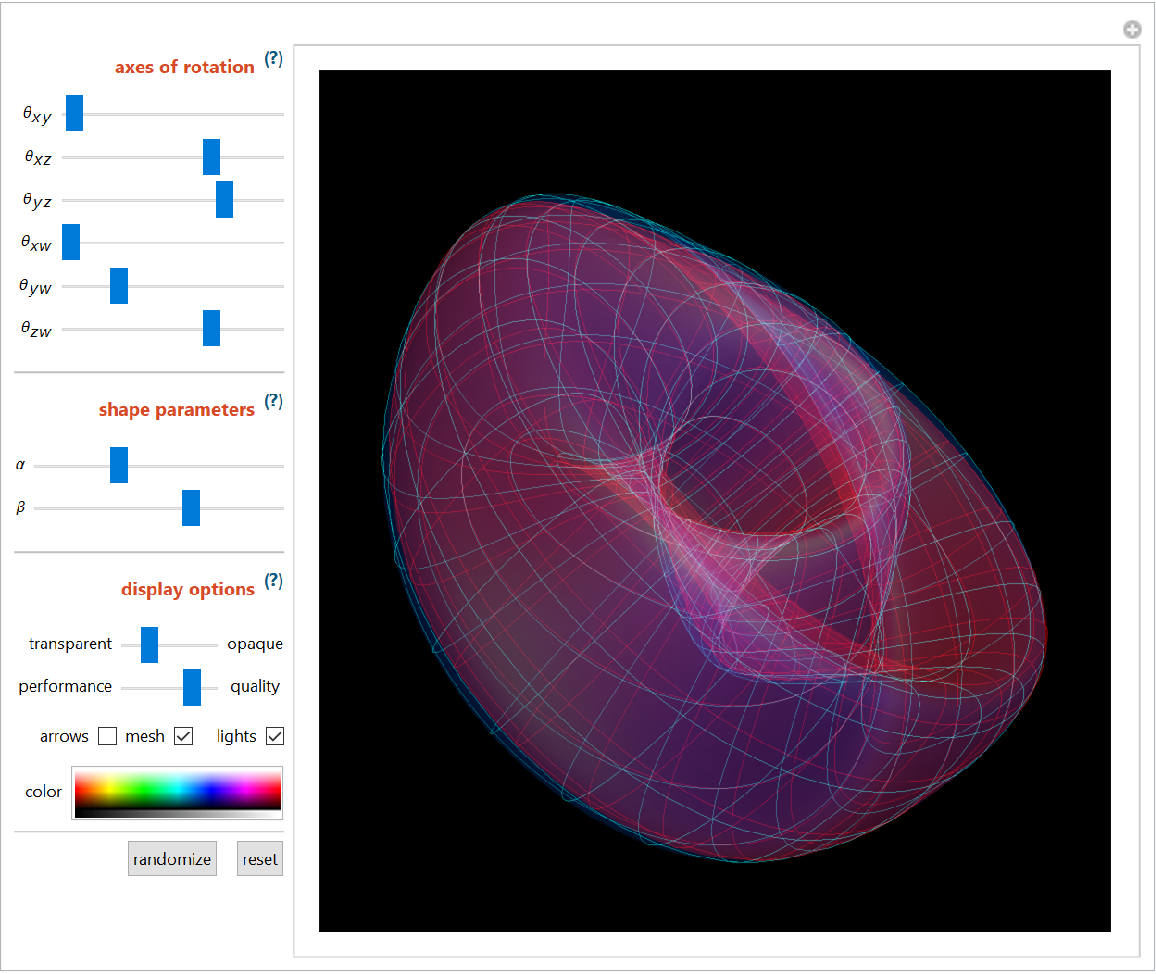Click the θyw slider handle

coord(119,286)
